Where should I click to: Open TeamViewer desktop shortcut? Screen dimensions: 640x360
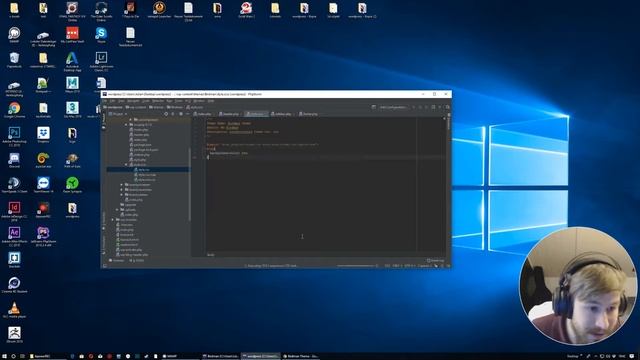click(x=43, y=184)
